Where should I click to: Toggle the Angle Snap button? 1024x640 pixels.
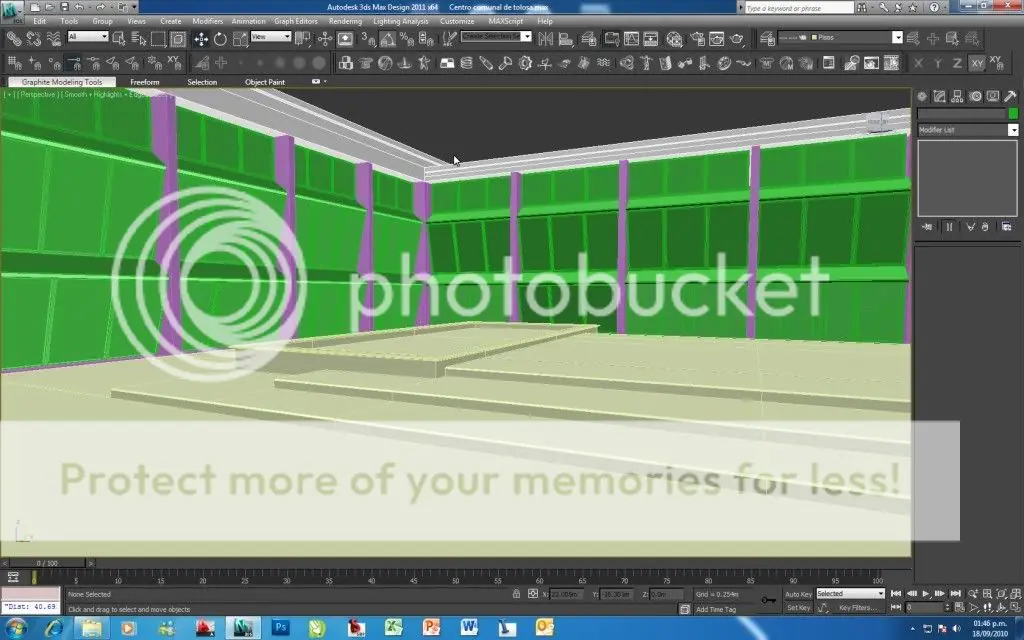[388, 39]
